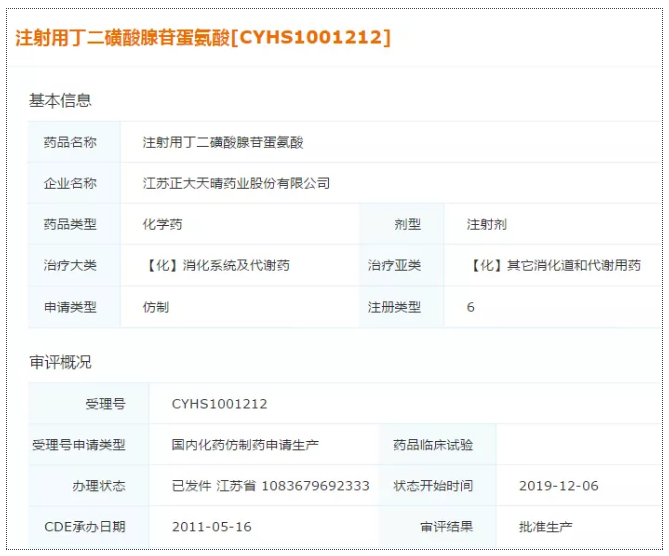
Task: Click the orange page title 注射用丁二磺酸腺苷蛋氨酸[CYHS1001212]
Action: click(203, 38)
